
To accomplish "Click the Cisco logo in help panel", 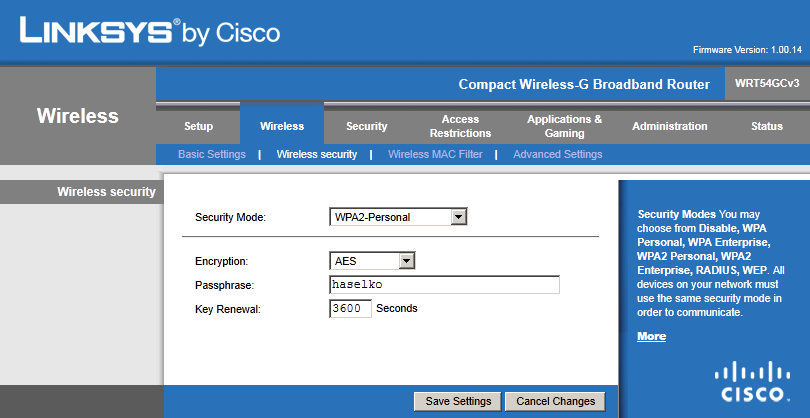I will click(x=752, y=382).
